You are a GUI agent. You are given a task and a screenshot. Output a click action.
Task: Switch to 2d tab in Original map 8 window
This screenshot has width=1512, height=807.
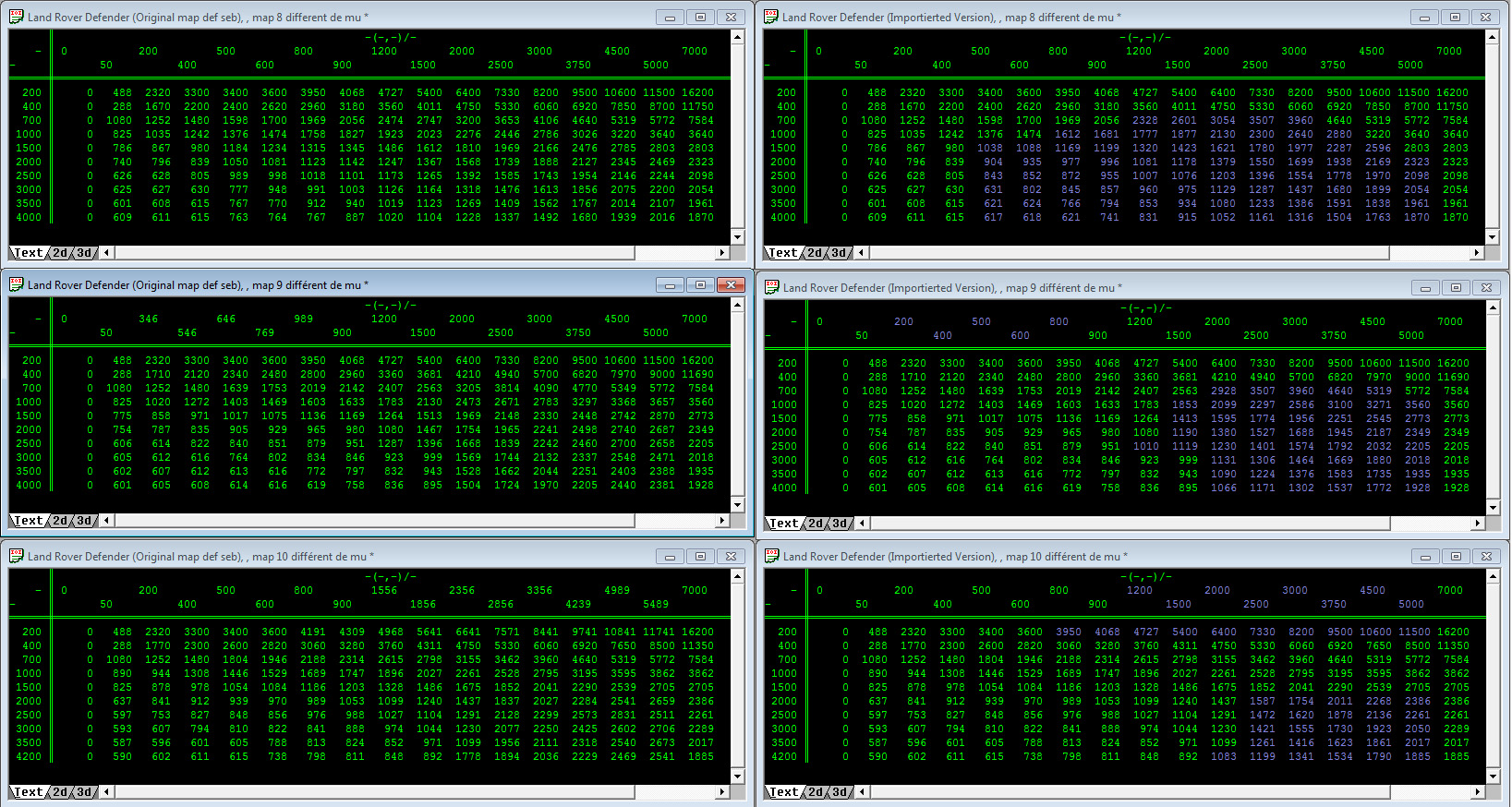pos(60,252)
